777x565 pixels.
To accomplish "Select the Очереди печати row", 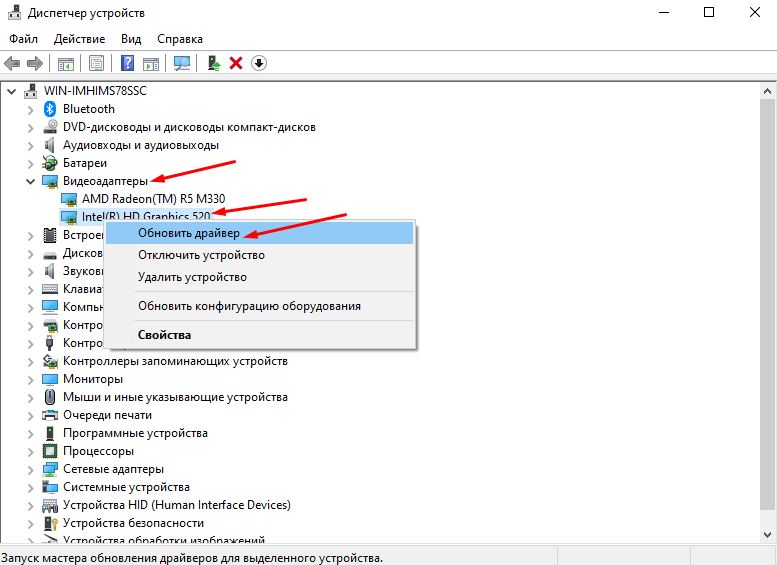I will point(107,415).
